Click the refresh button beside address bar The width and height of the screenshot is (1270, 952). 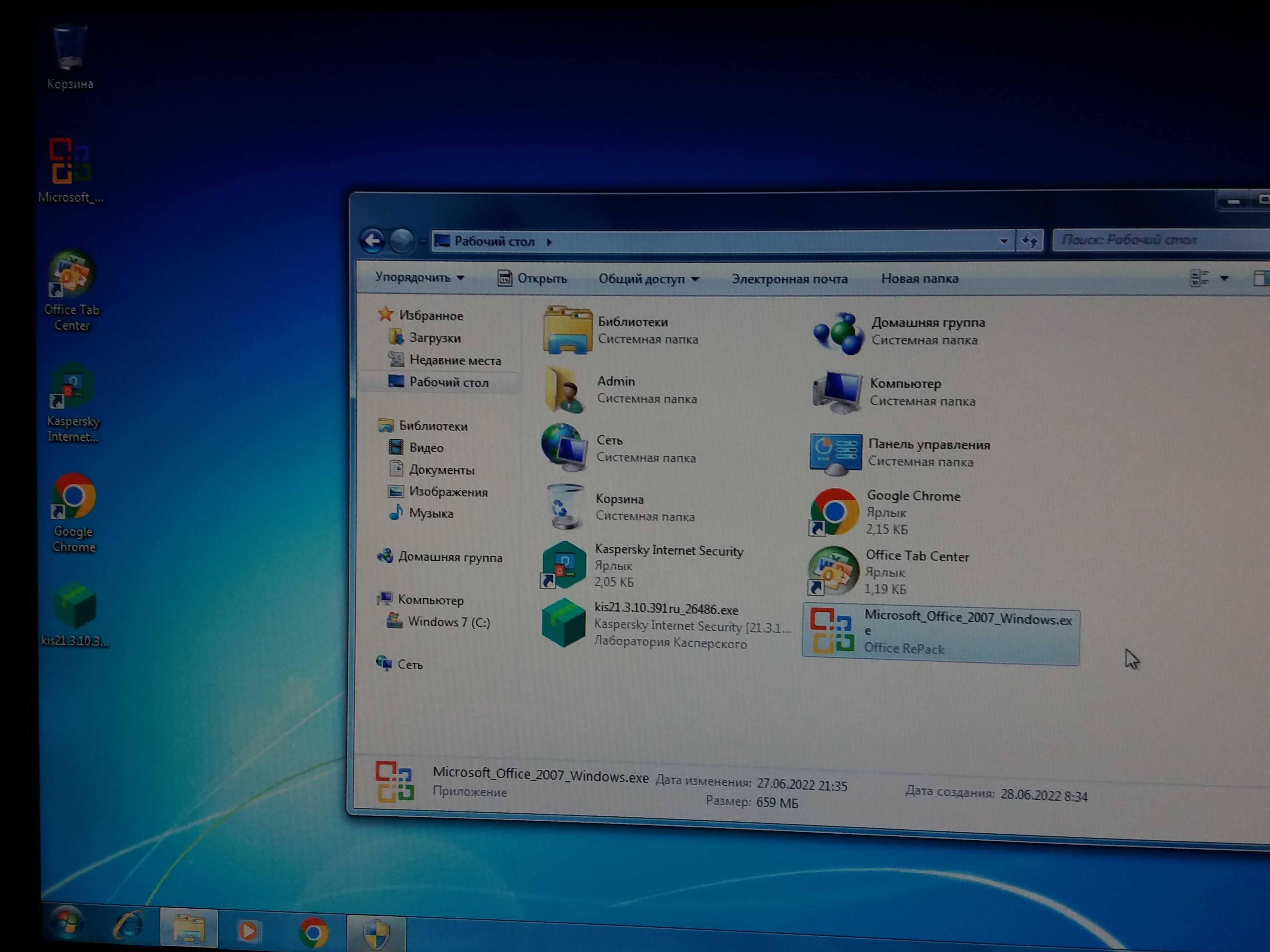tap(1030, 241)
